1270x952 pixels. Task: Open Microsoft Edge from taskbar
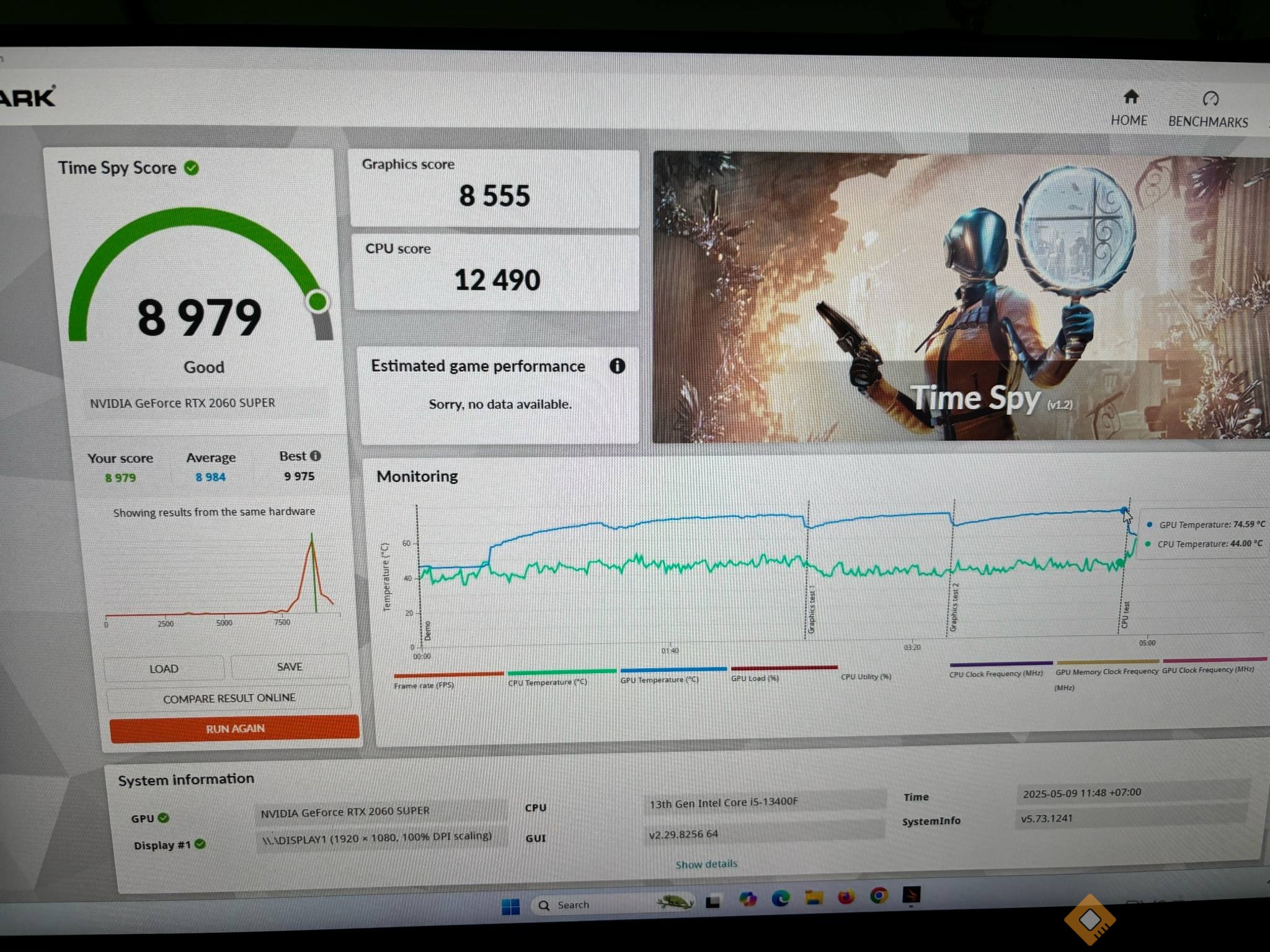point(781,898)
